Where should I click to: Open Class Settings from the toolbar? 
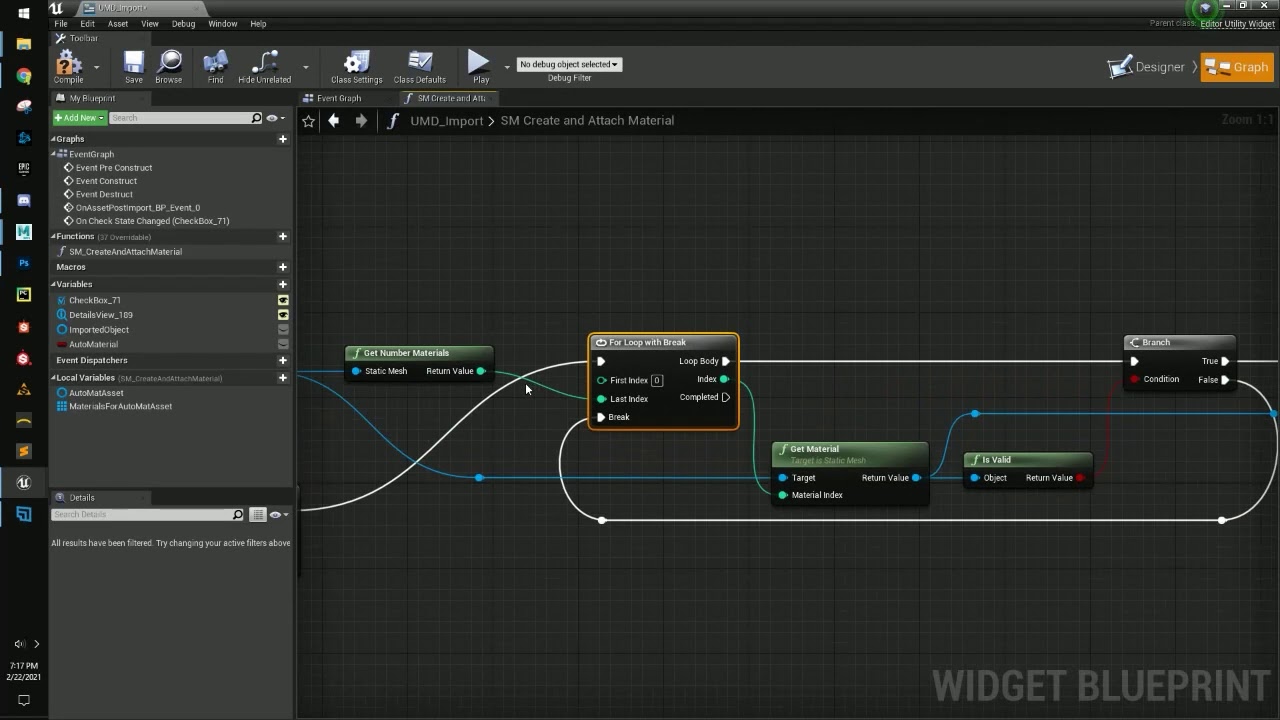coord(356,67)
